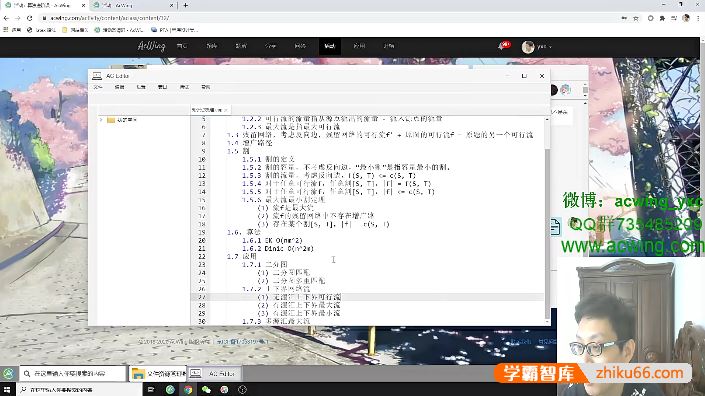Open the last menu in AC Editor menu bar
This screenshot has height=396, width=705.
click(x=205, y=87)
